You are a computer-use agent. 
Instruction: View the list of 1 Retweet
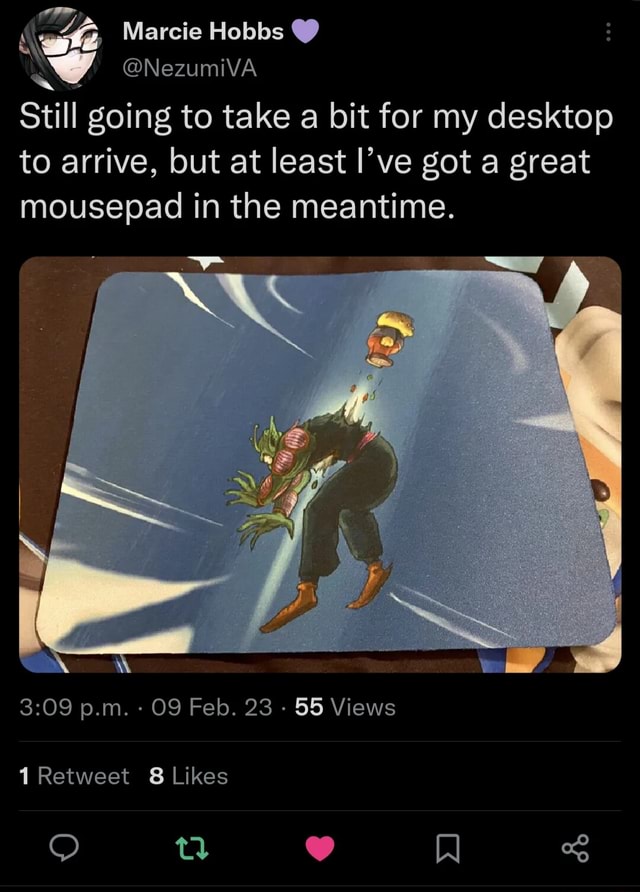click(x=74, y=776)
